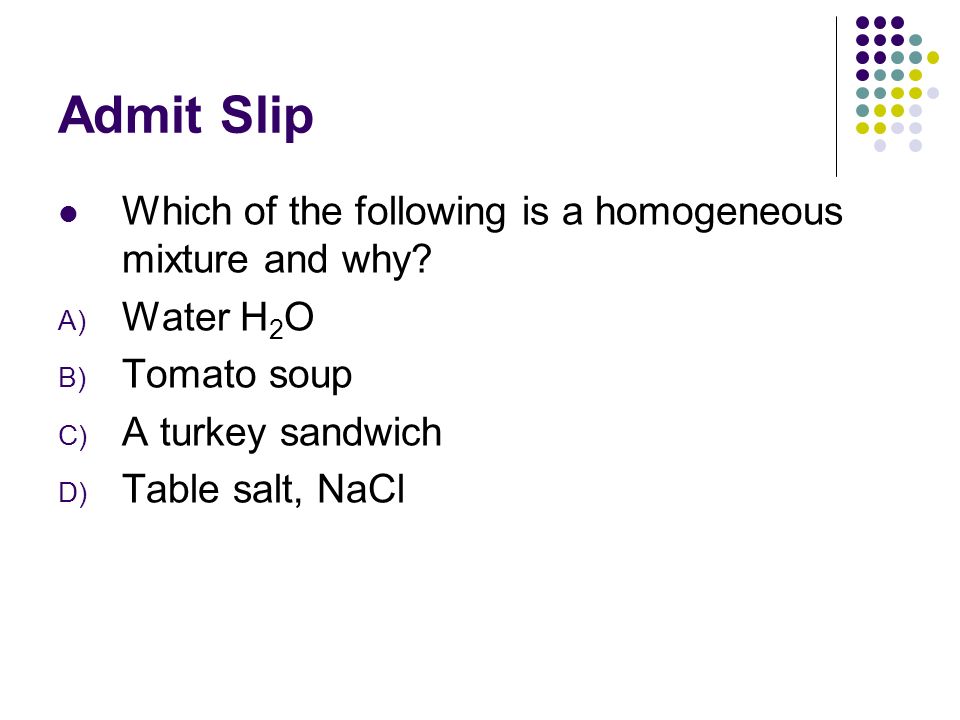960x720 pixels.
Task: Click the 'Admit Slip' slide title
Action: point(186,115)
